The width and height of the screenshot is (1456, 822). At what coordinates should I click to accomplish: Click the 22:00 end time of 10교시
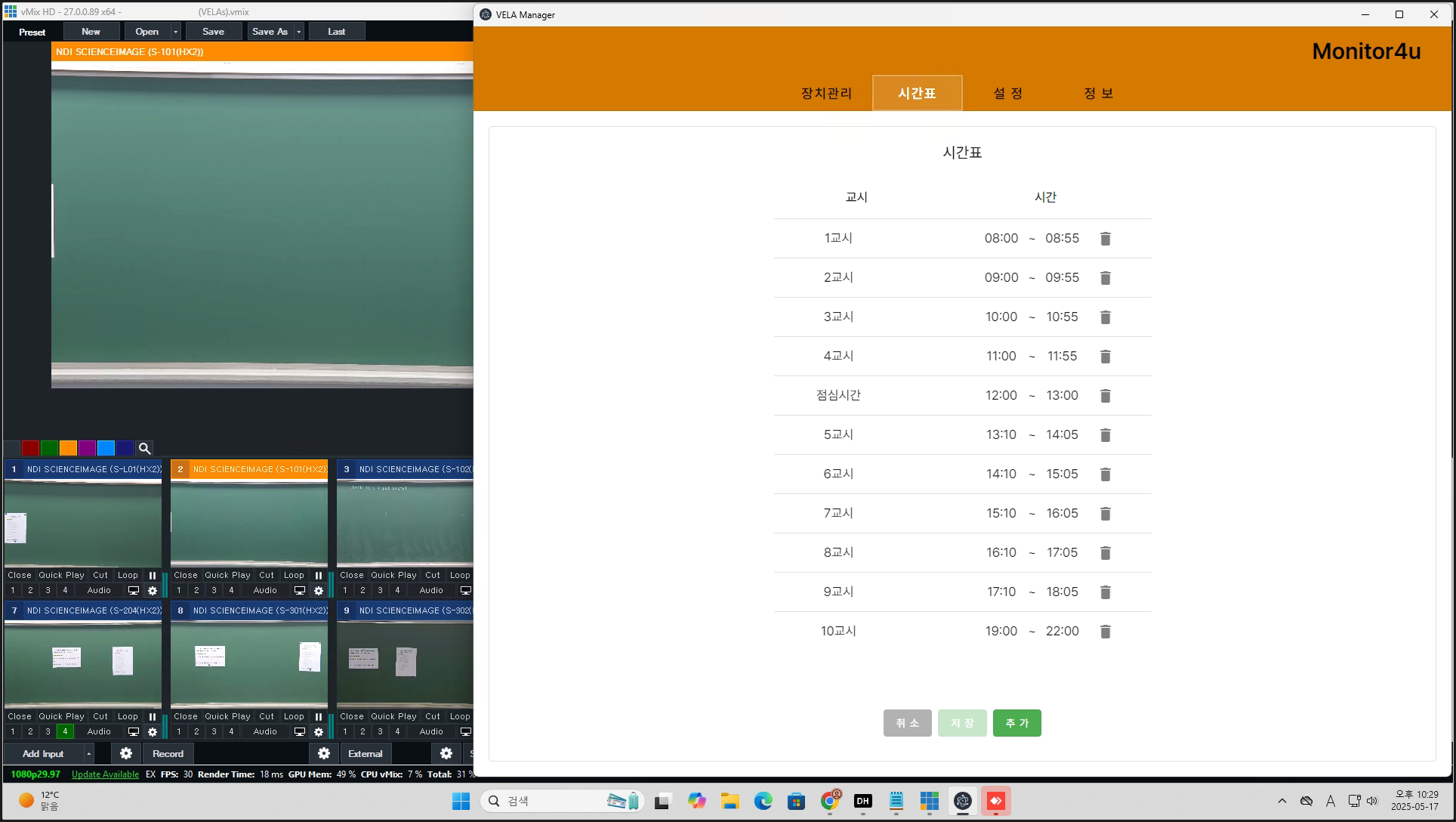(x=1062, y=631)
